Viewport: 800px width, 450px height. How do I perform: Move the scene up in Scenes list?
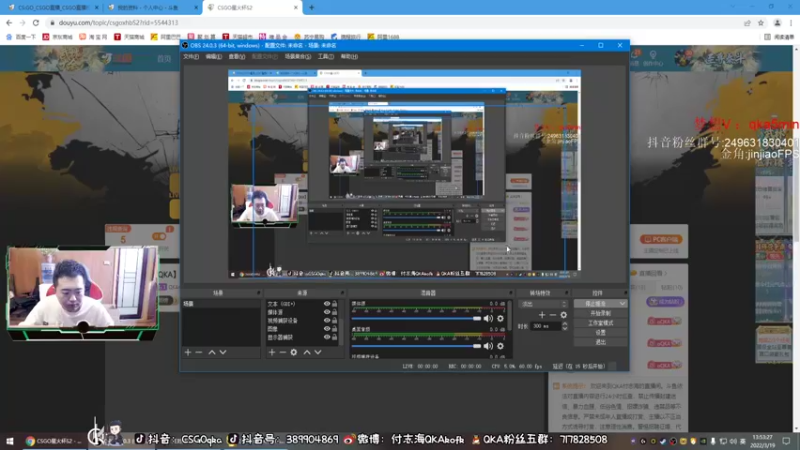[x=212, y=352]
